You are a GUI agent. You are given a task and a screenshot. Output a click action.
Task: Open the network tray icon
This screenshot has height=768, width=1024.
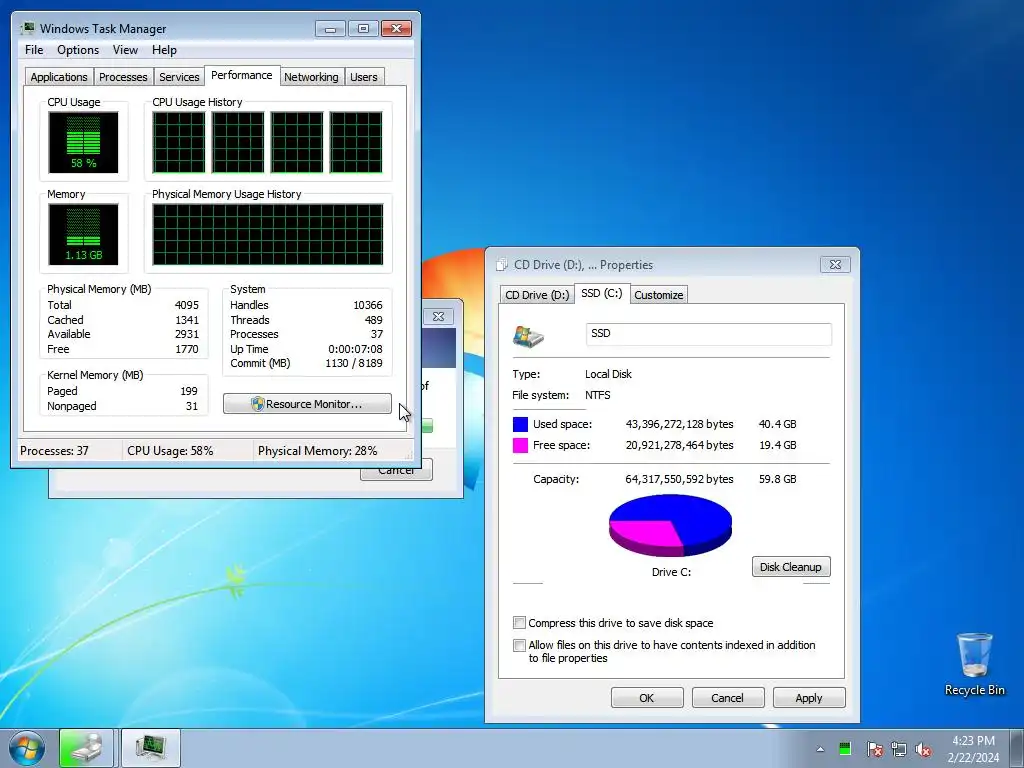(899, 749)
